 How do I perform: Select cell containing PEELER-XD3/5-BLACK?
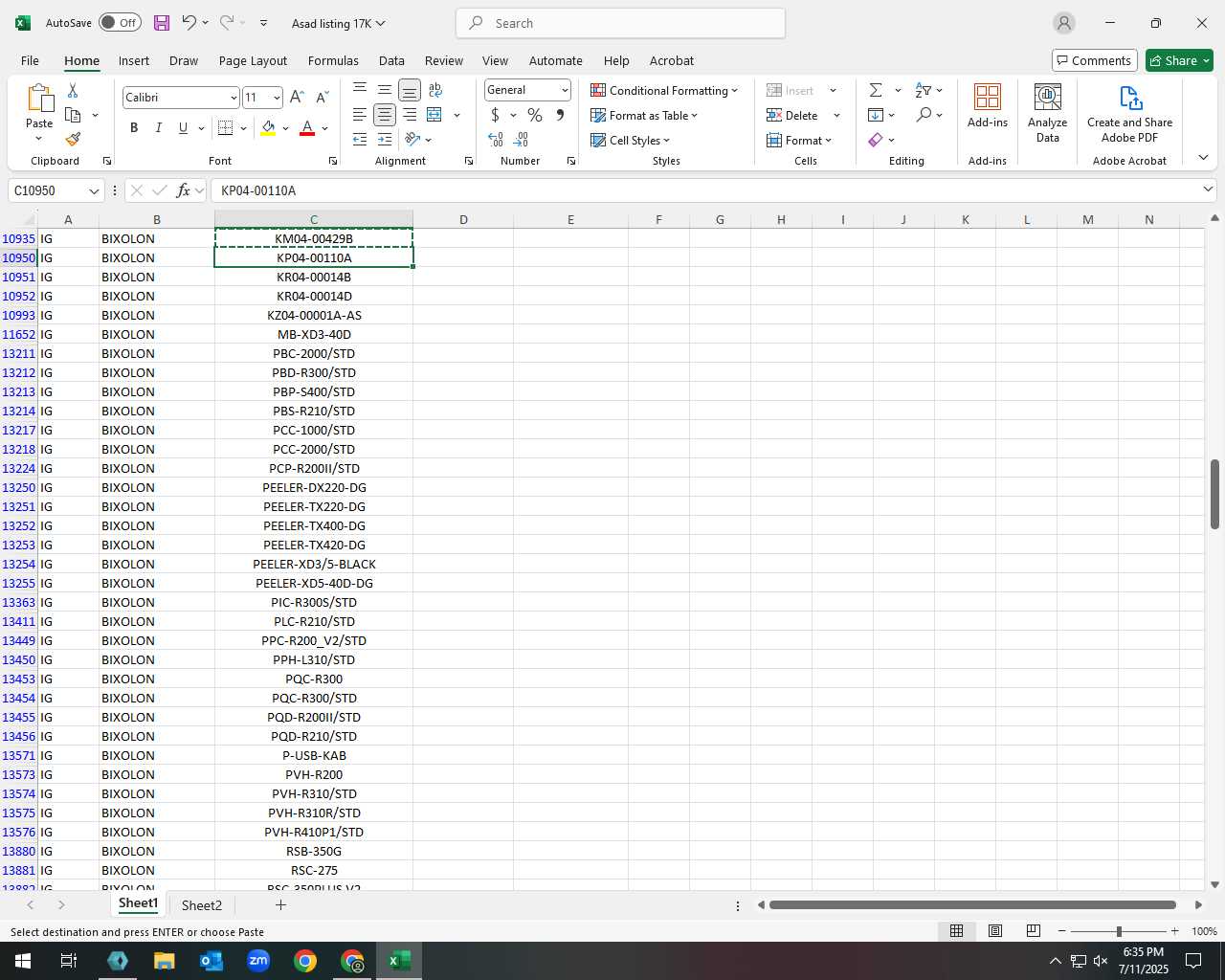(x=314, y=564)
